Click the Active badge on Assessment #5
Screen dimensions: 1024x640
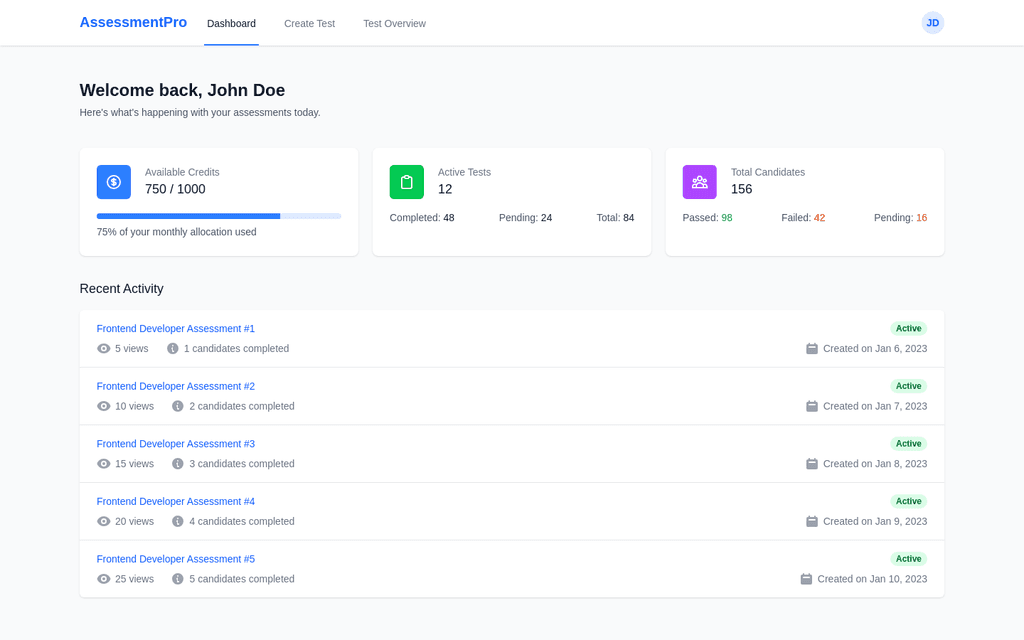point(908,559)
